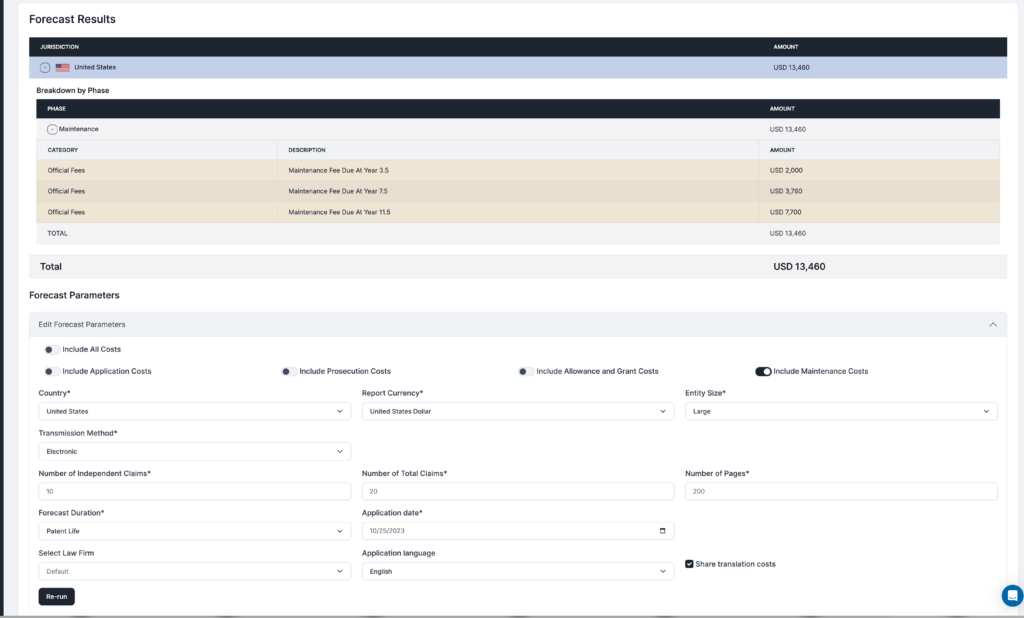Open the chat support bubble icon

[x=1012, y=595]
